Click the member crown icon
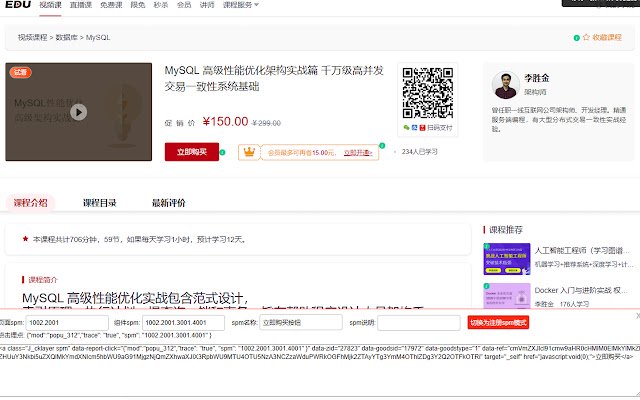This screenshot has height=400, width=640. click(x=249, y=152)
